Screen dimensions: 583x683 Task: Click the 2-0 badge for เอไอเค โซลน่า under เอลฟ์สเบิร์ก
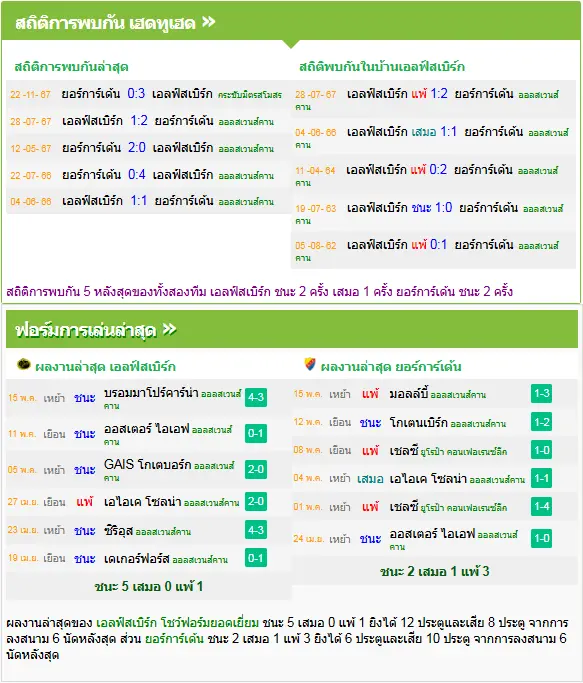(256, 501)
